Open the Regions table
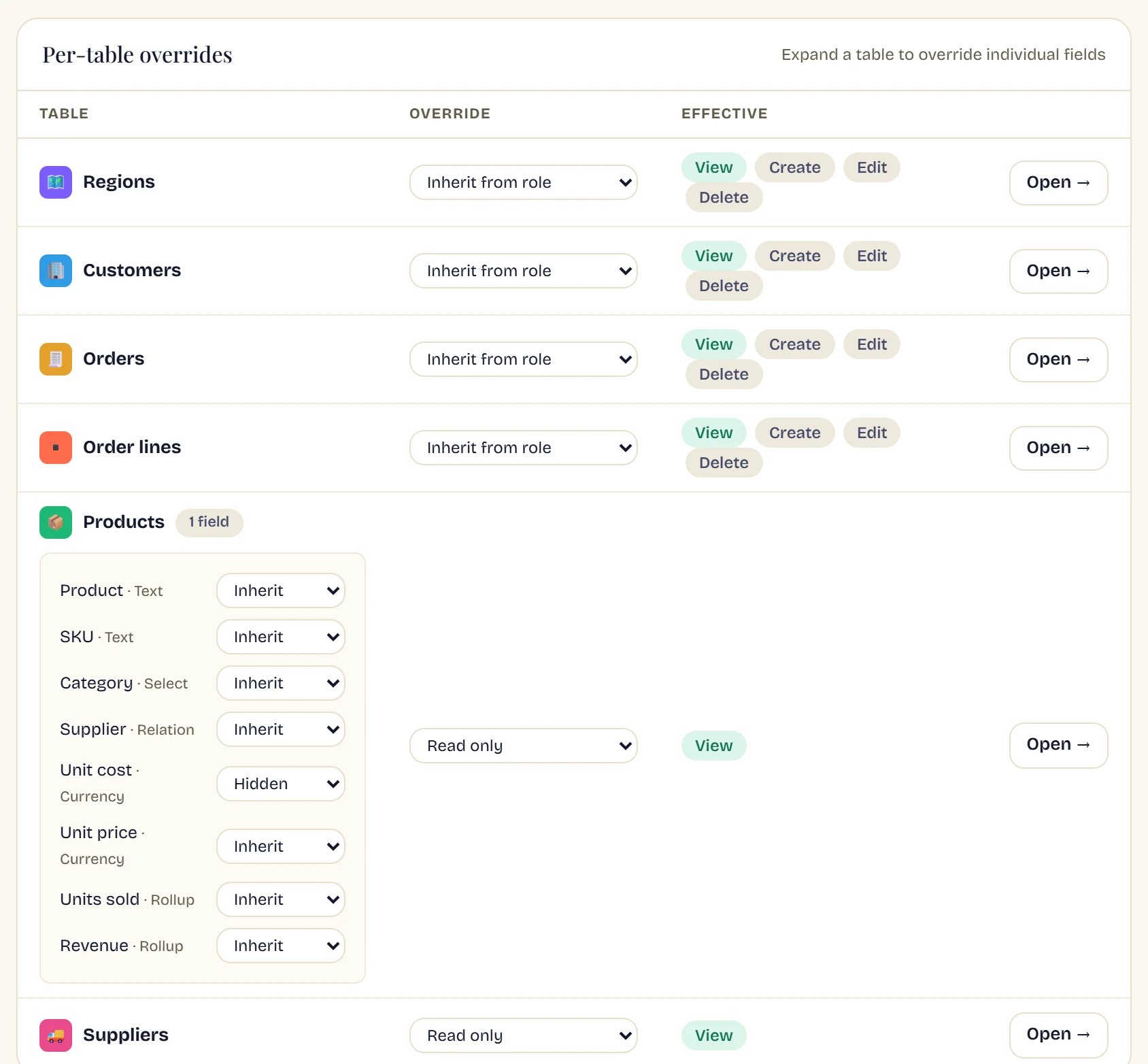Image resolution: width=1148 pixels, height=1064 pixels. pos(1059,183)
